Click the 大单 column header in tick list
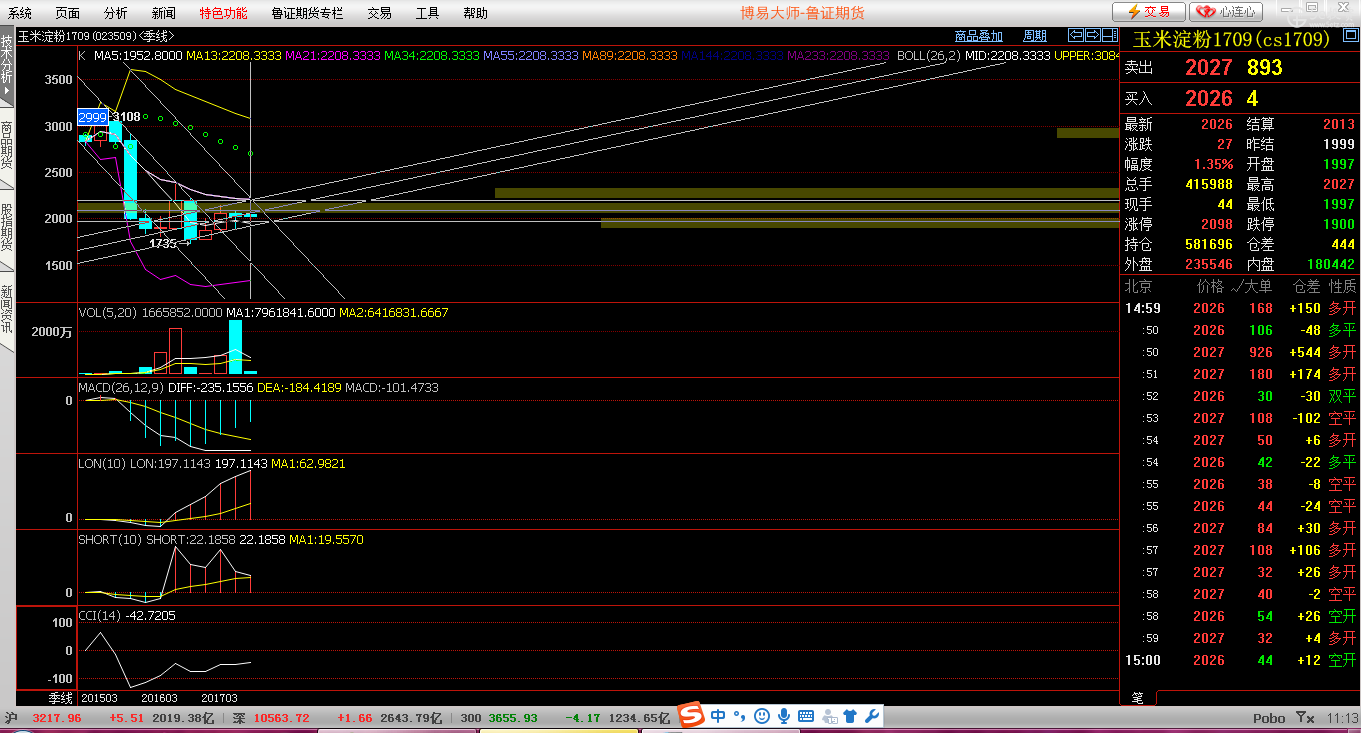 click(x=1258, y=286)
